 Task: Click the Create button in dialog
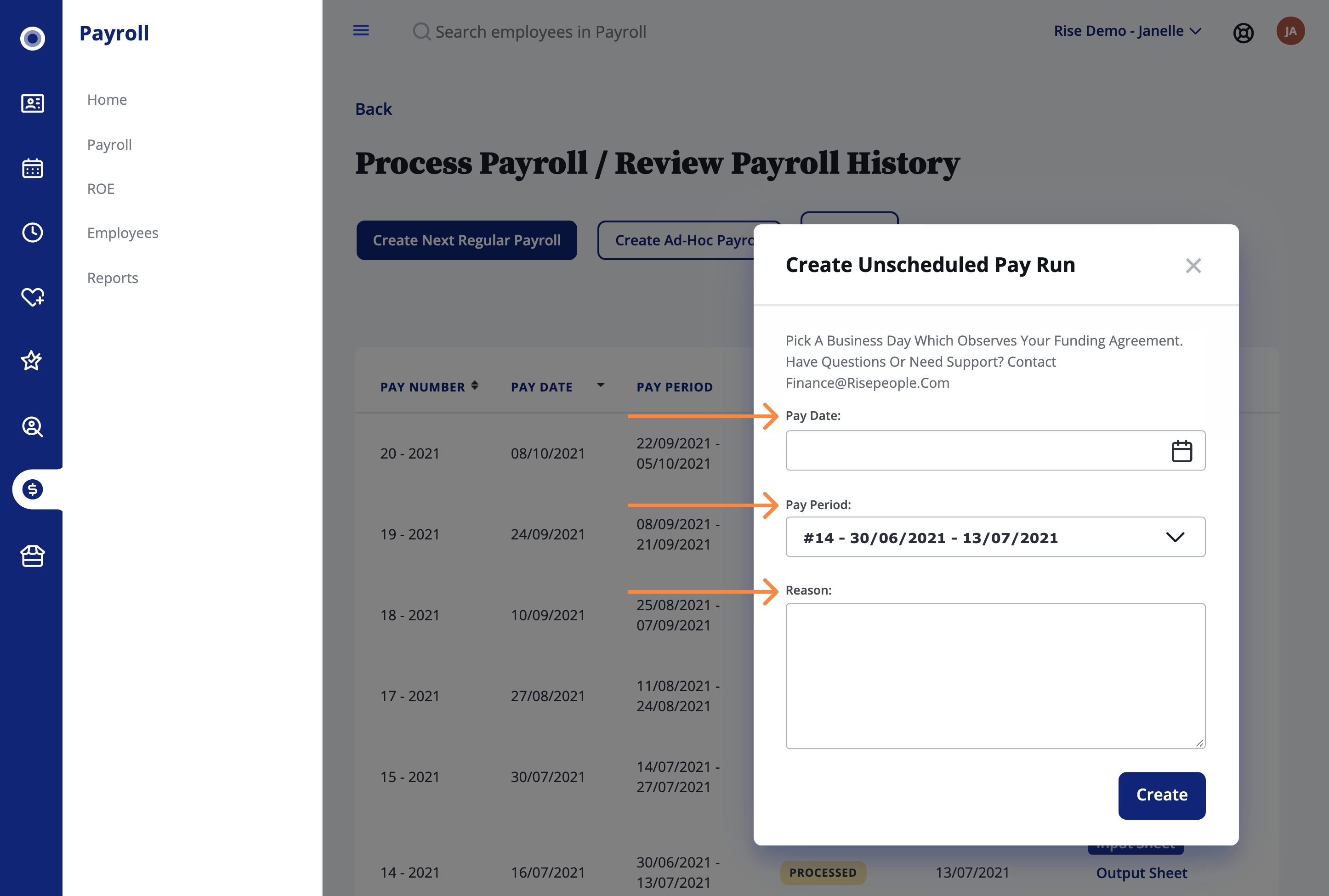pyautogui.click(x=1162, y=795)
